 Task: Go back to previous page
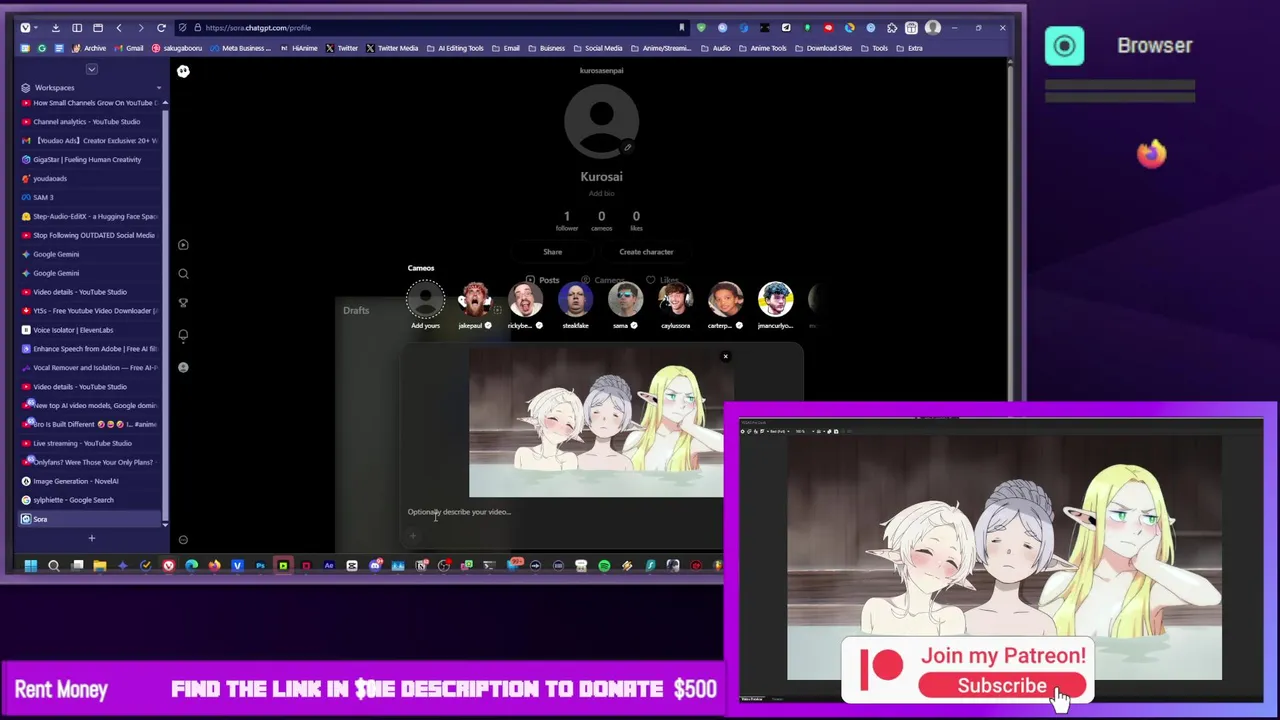tap(119, 27)
